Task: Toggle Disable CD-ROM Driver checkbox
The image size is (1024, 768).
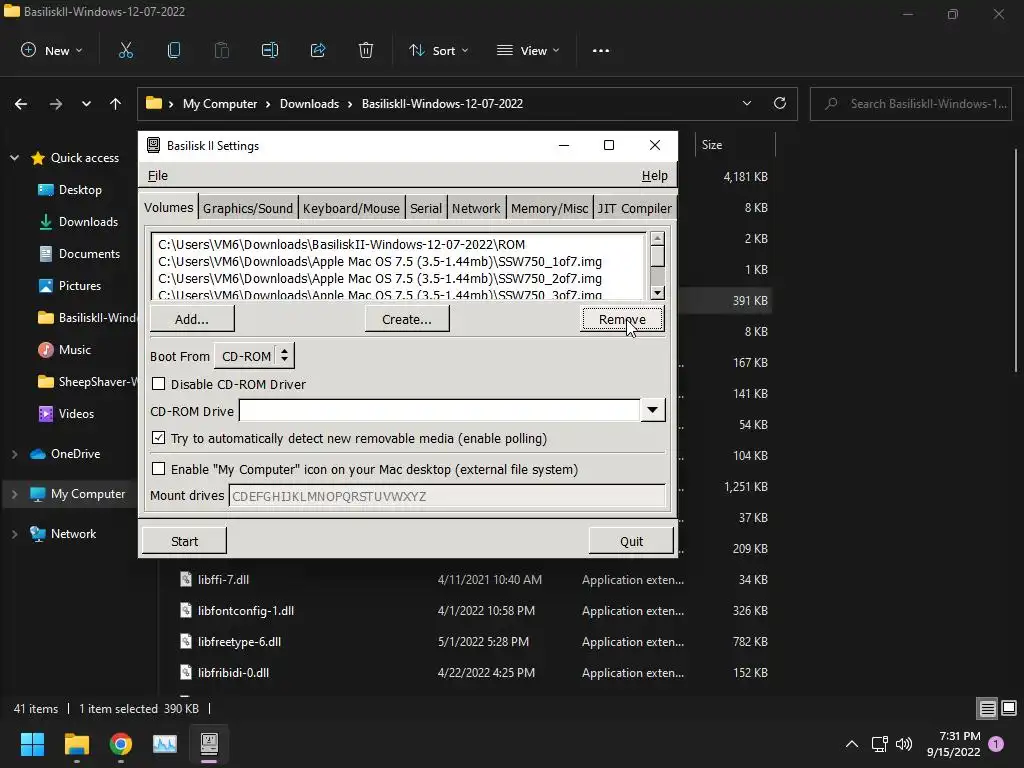Action: point(159,384)
